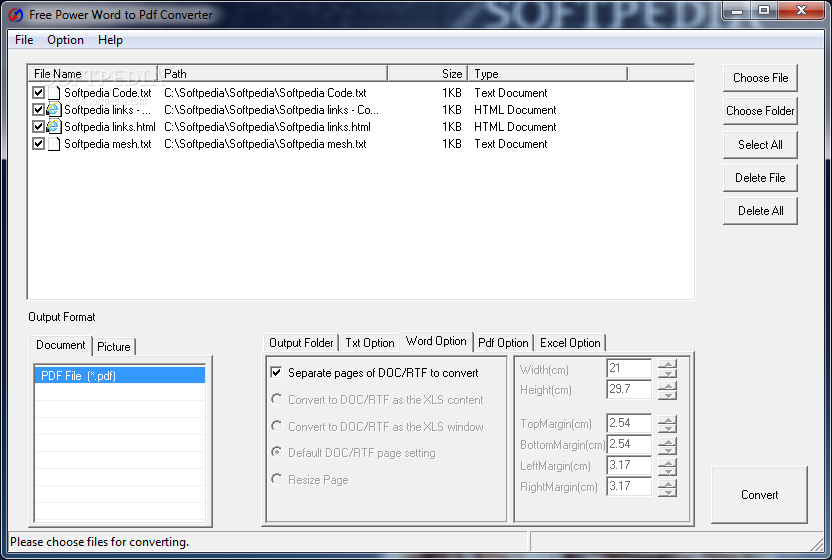Click the Select All button
Viewport: 832px width, 560px height.
[760, 145]
